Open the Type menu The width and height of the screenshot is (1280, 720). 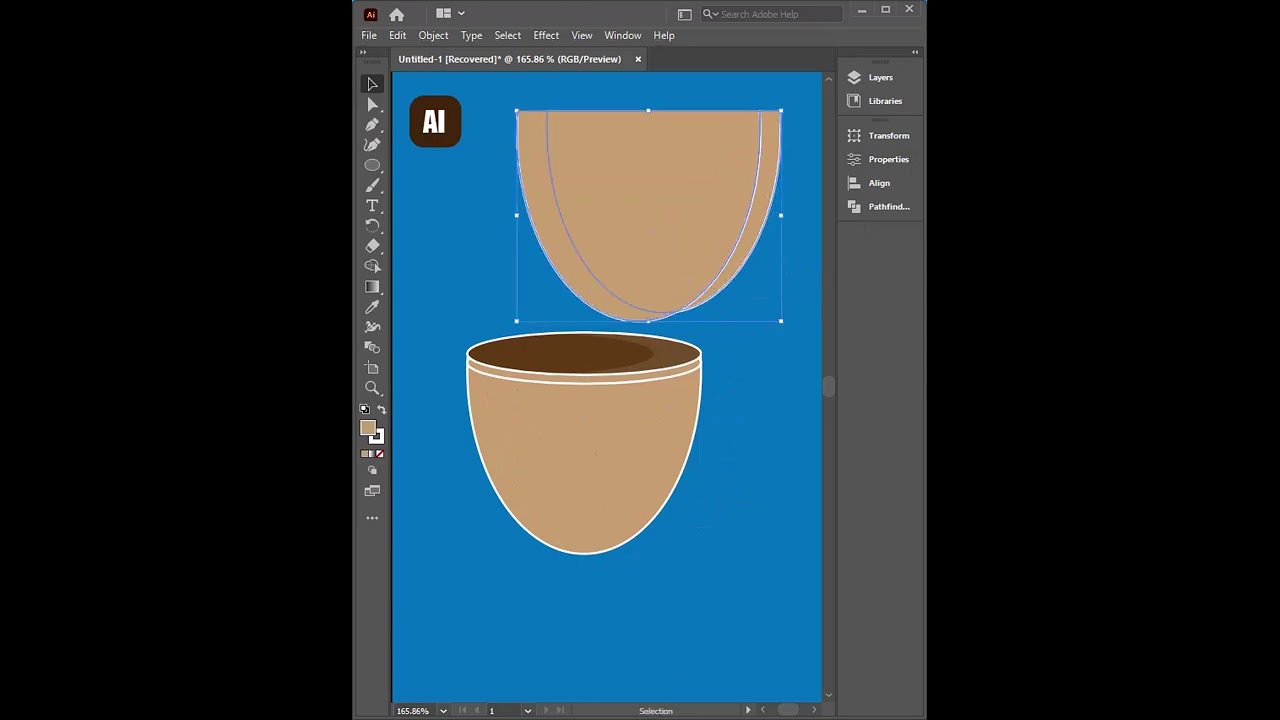pos(471,35)
